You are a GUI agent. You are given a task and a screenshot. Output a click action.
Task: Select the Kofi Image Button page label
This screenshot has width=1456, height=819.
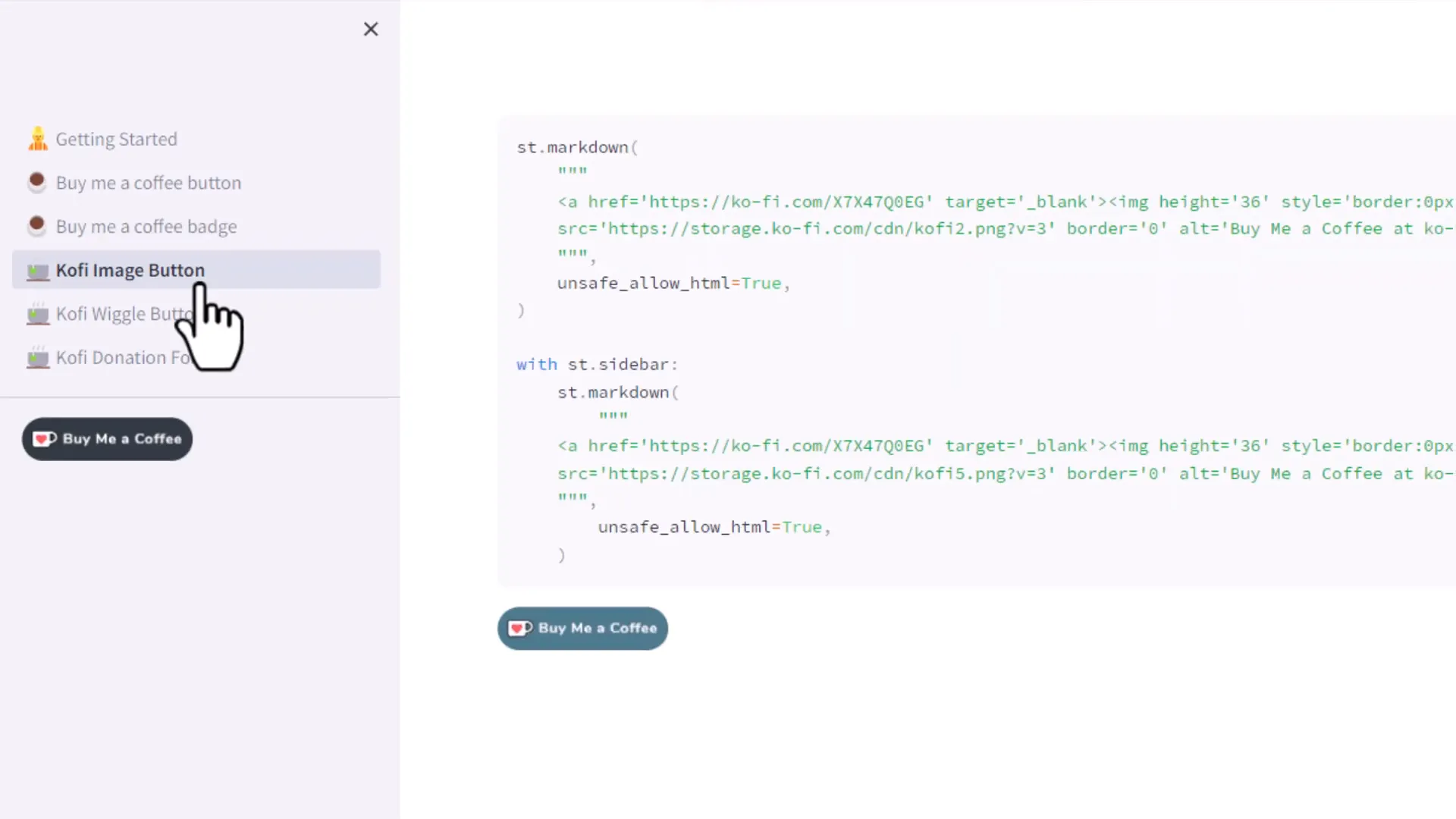point(130,271)
